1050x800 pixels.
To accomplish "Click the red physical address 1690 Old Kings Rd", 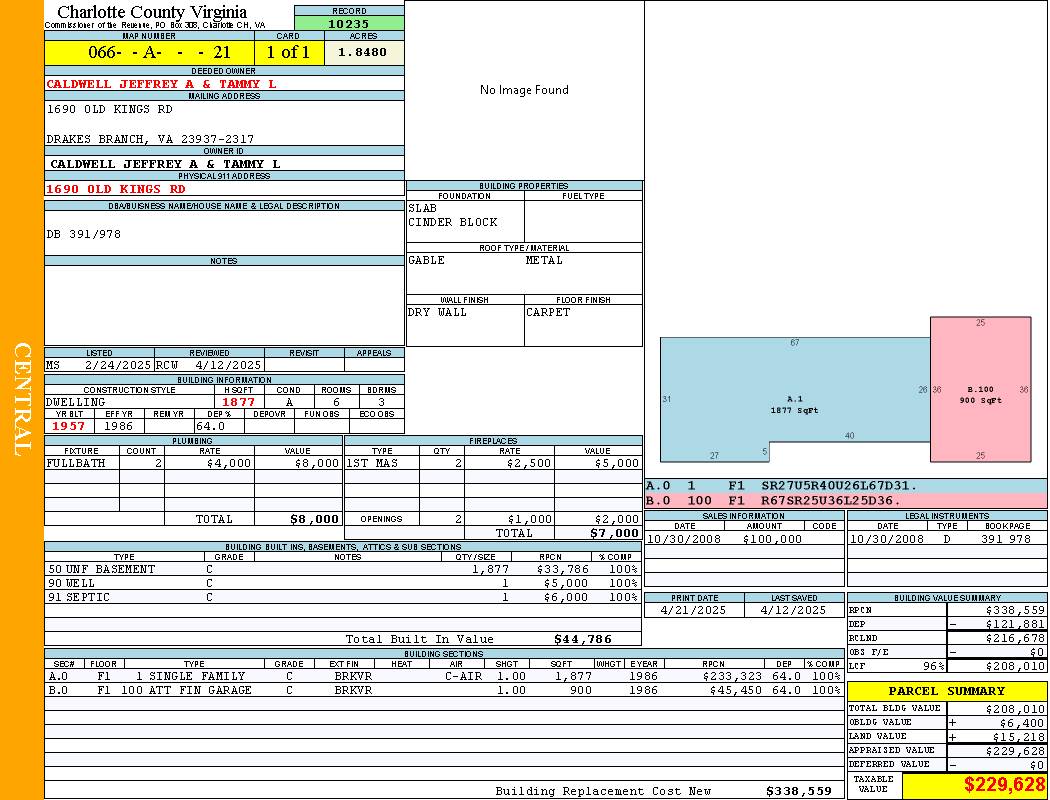I will [x=116, y=189].
